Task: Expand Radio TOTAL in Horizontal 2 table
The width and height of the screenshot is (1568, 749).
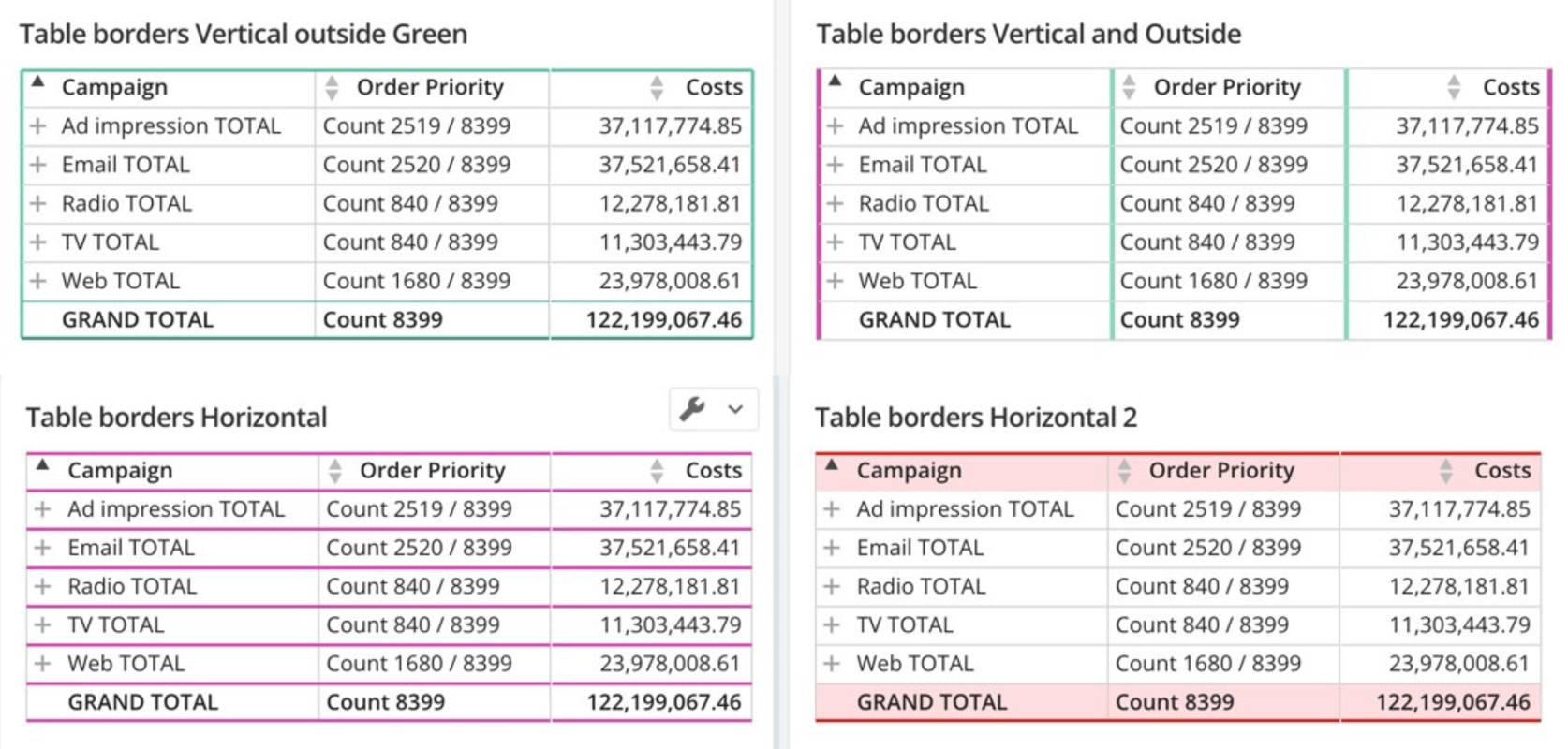Action: (831, 586)
